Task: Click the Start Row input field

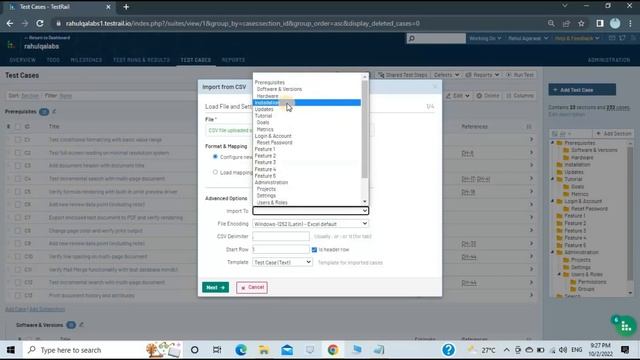Action: (281, 249)
